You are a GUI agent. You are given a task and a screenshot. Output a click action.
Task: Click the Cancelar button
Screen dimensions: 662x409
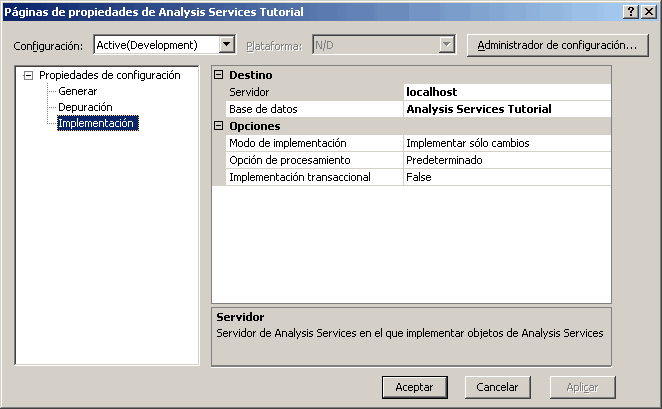pyautogui.click(x=497, y=387)
